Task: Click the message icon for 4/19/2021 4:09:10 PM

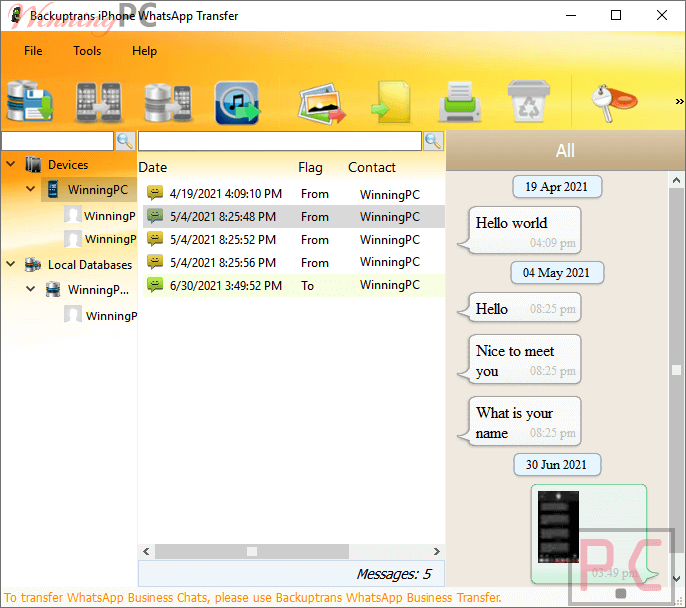Action: [155, 192]
